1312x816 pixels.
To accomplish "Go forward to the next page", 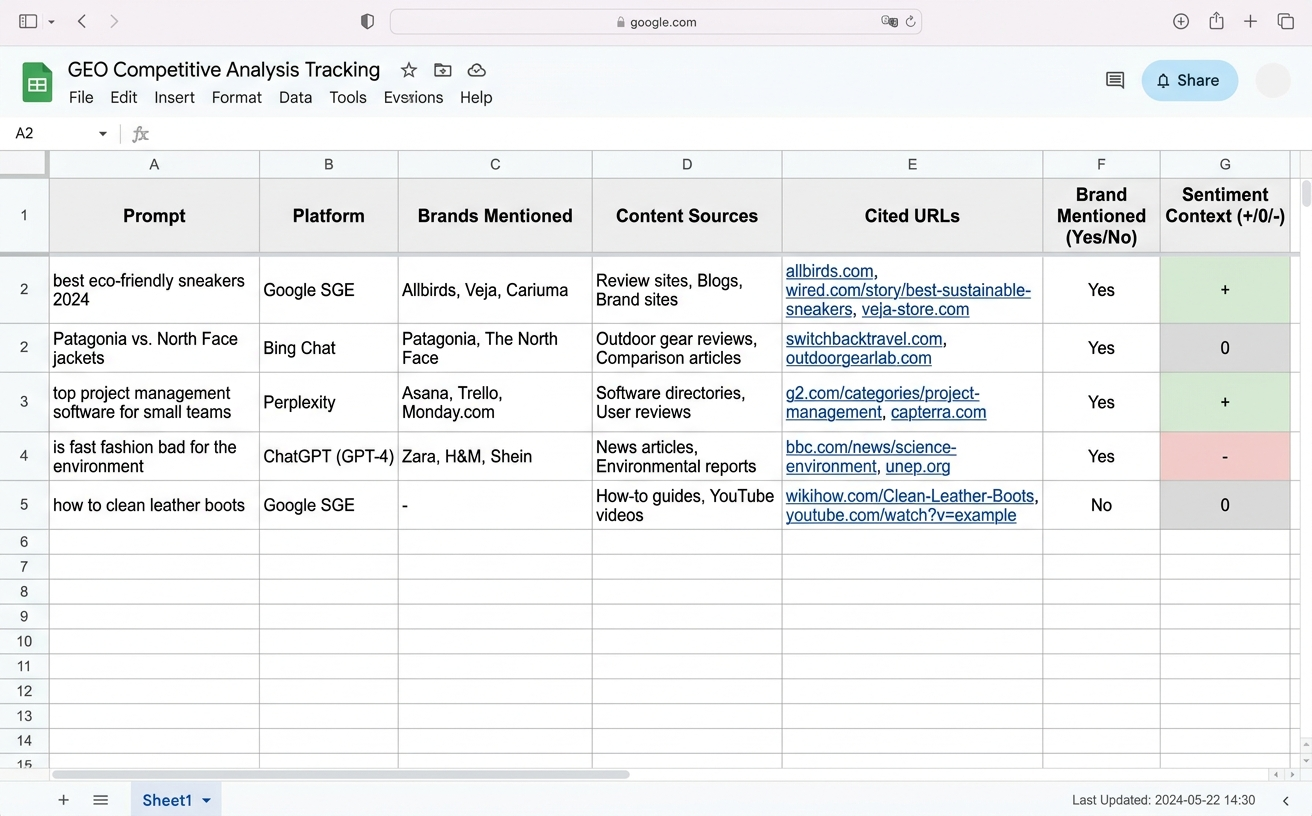I will click(x=113, y=21).
